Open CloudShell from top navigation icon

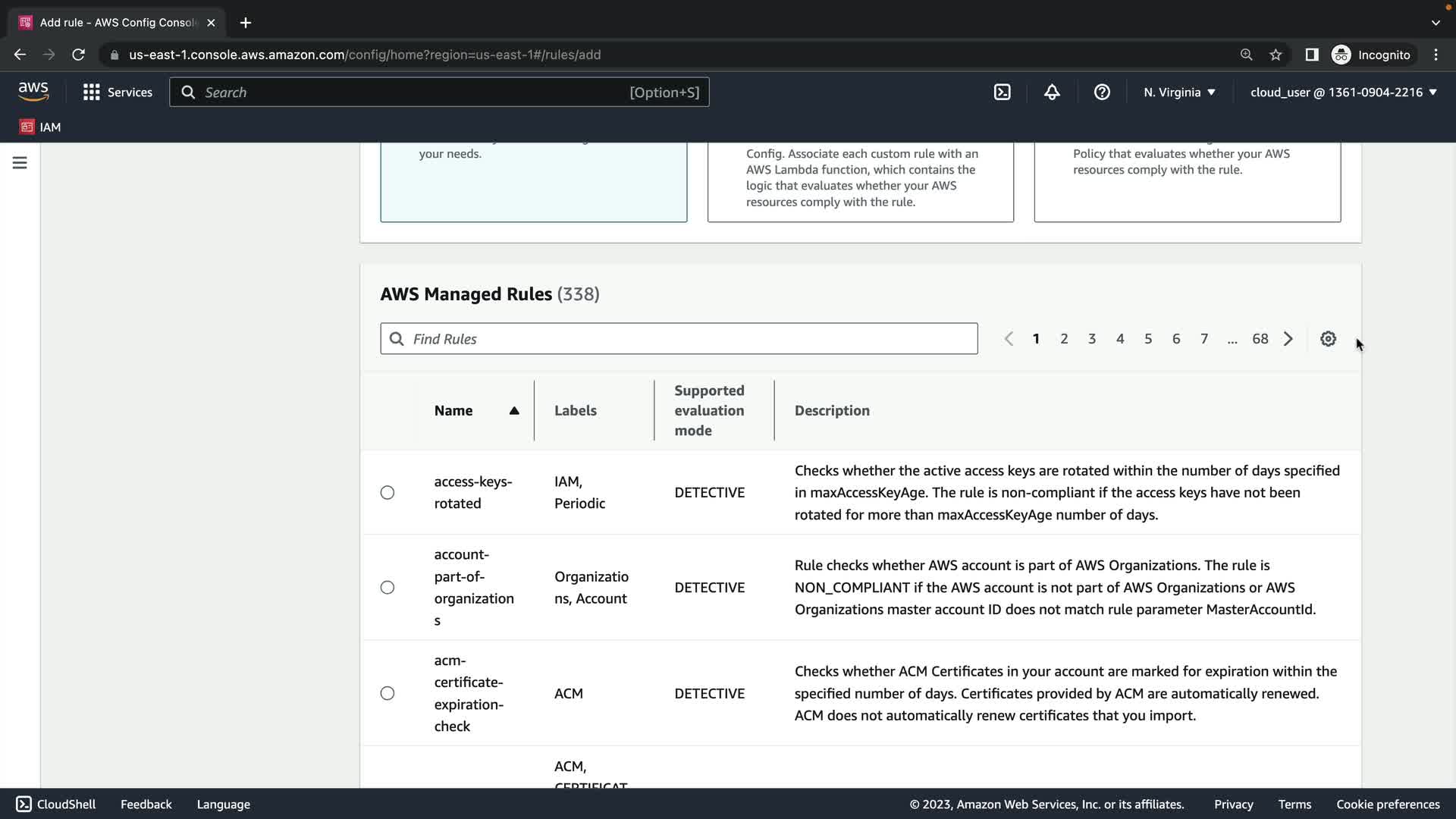tap(1002, 93)
